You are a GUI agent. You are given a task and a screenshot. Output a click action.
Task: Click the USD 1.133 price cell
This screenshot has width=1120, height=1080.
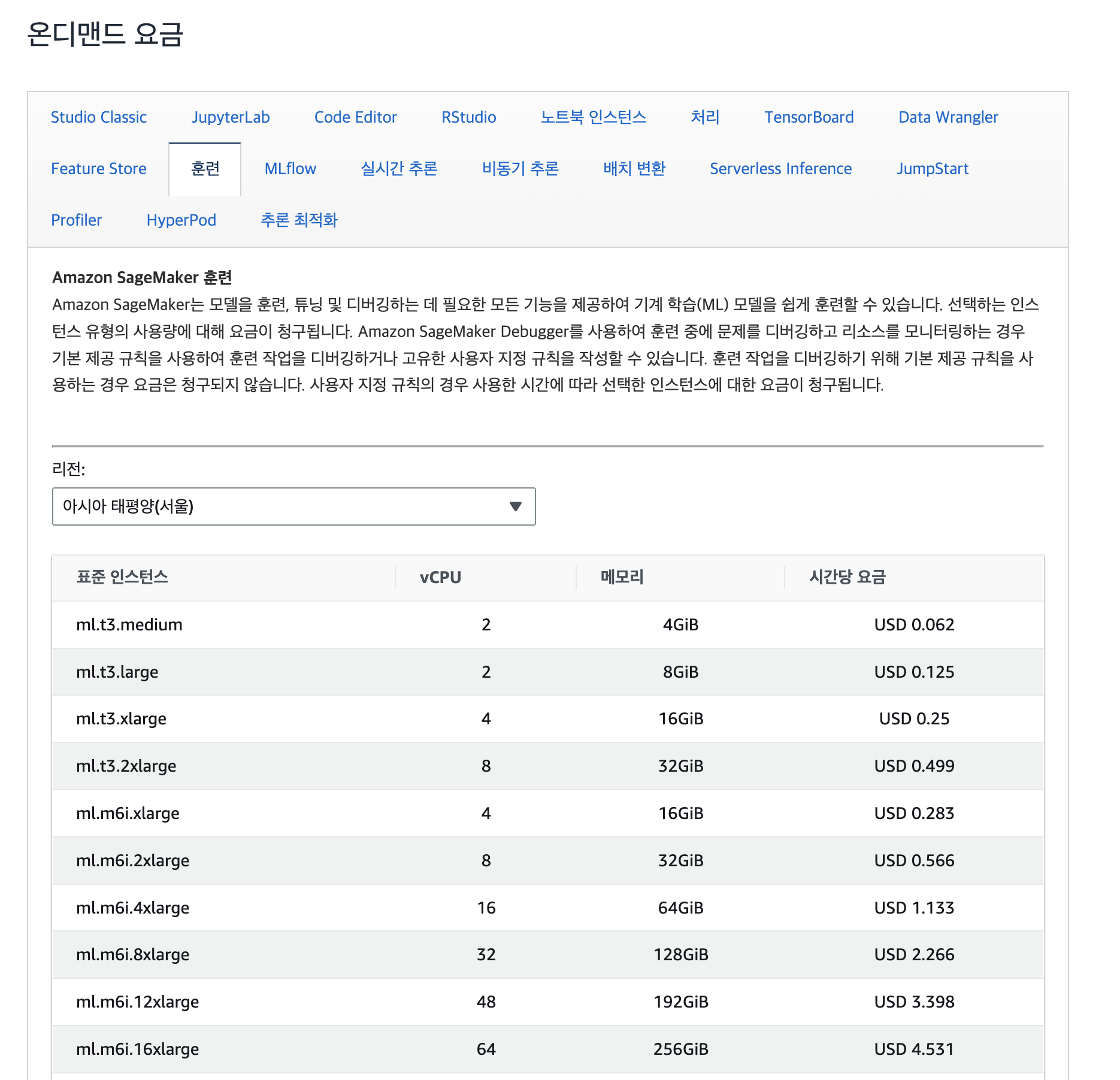pos(915,908)
